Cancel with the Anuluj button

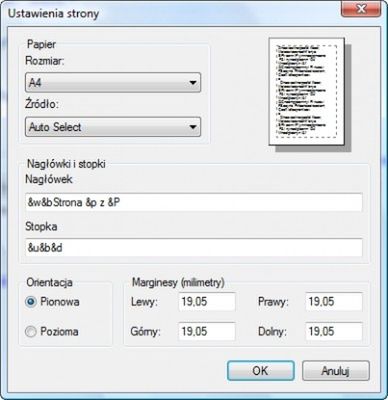[336, 371]
